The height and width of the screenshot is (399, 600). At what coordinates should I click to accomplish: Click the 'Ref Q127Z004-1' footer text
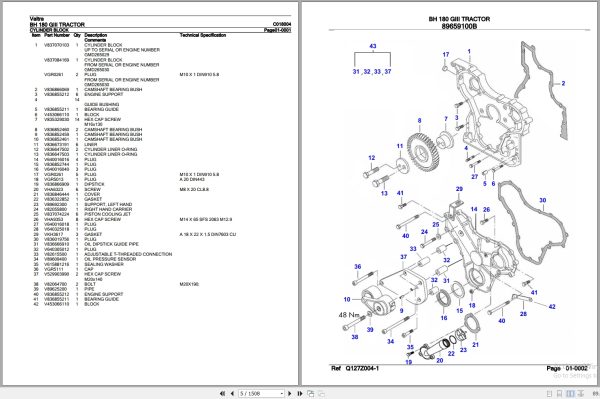coord(355,368)
